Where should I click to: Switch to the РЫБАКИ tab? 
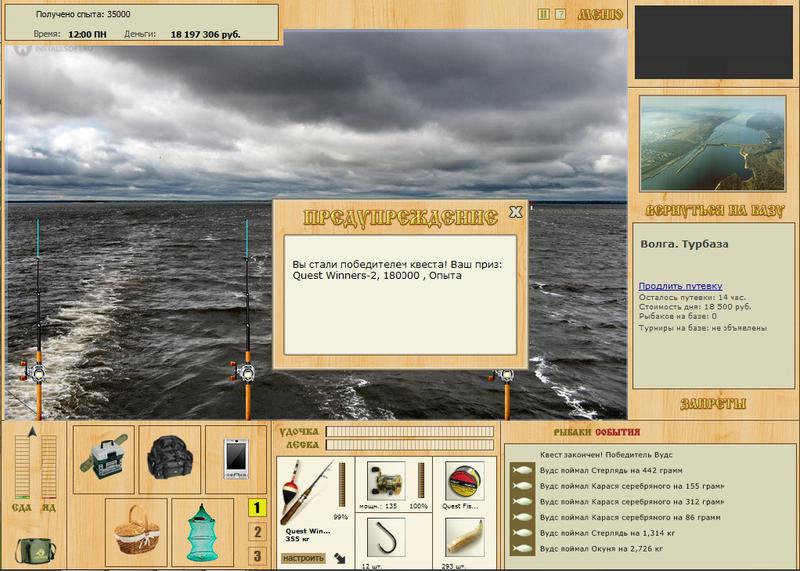[x=572, y=432]
